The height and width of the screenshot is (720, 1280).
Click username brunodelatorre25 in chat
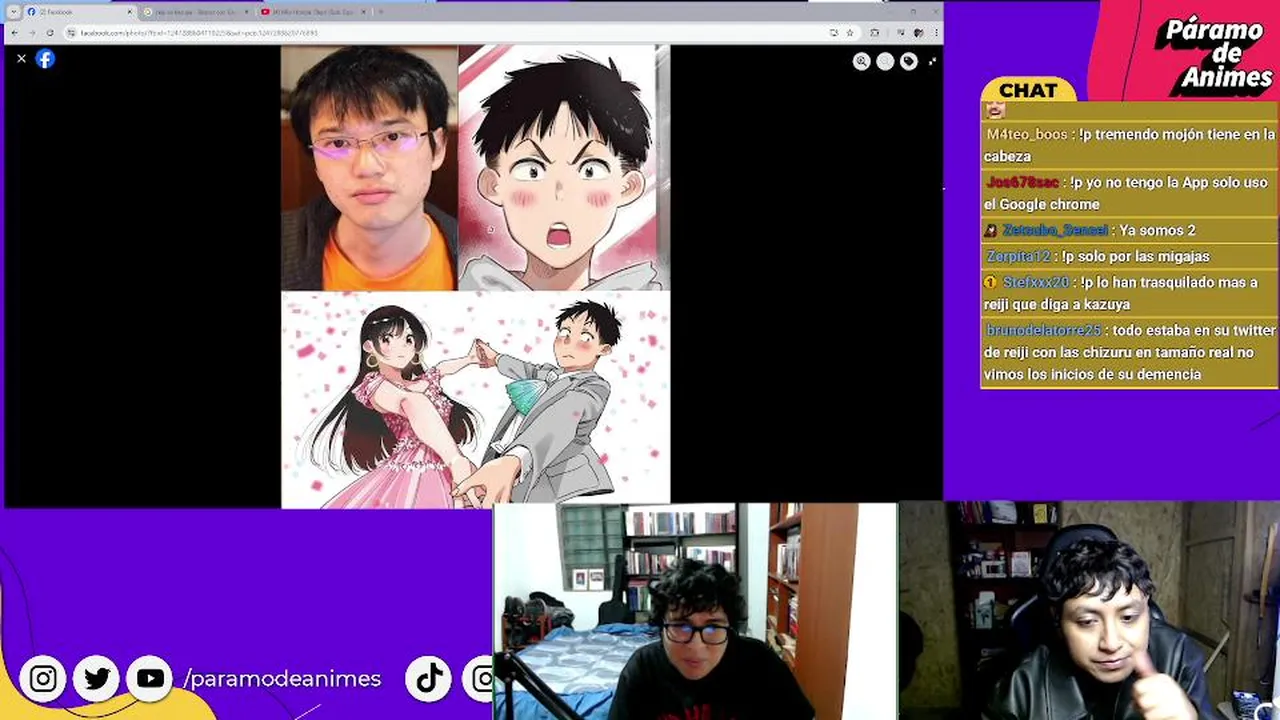pos(1043,330)
